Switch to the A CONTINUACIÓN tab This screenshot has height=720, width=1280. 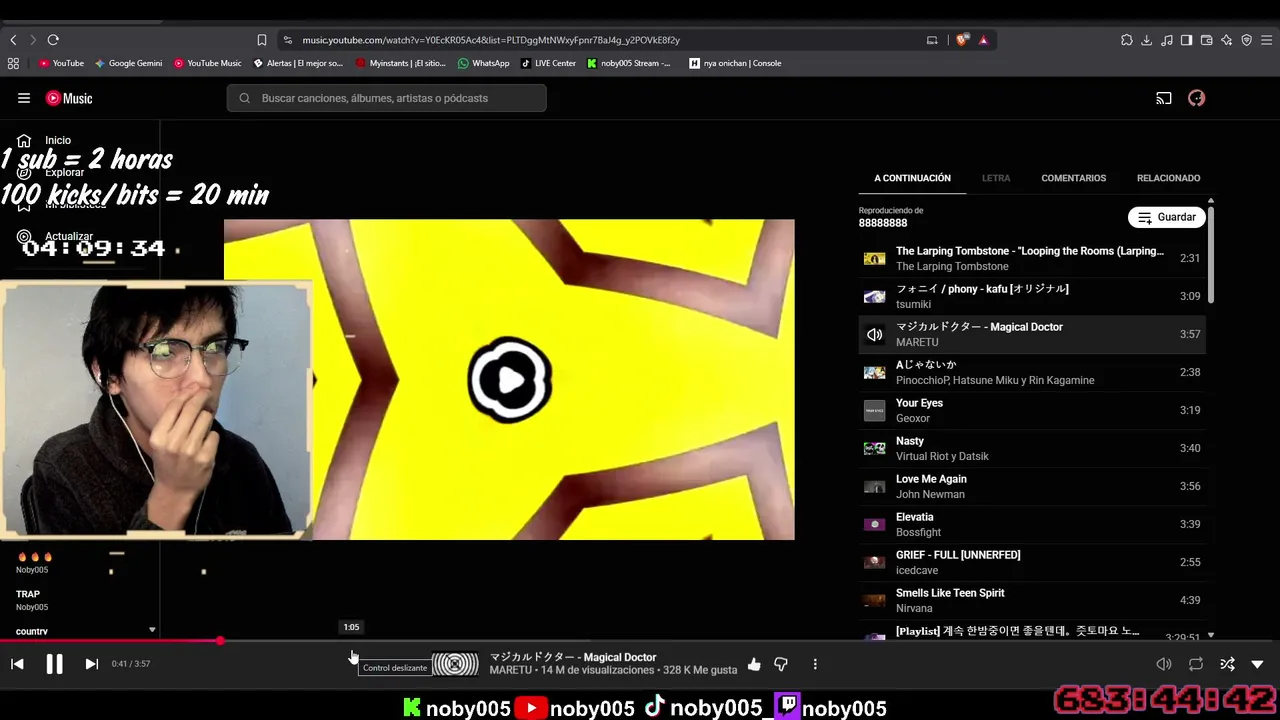tap(912, 178)
